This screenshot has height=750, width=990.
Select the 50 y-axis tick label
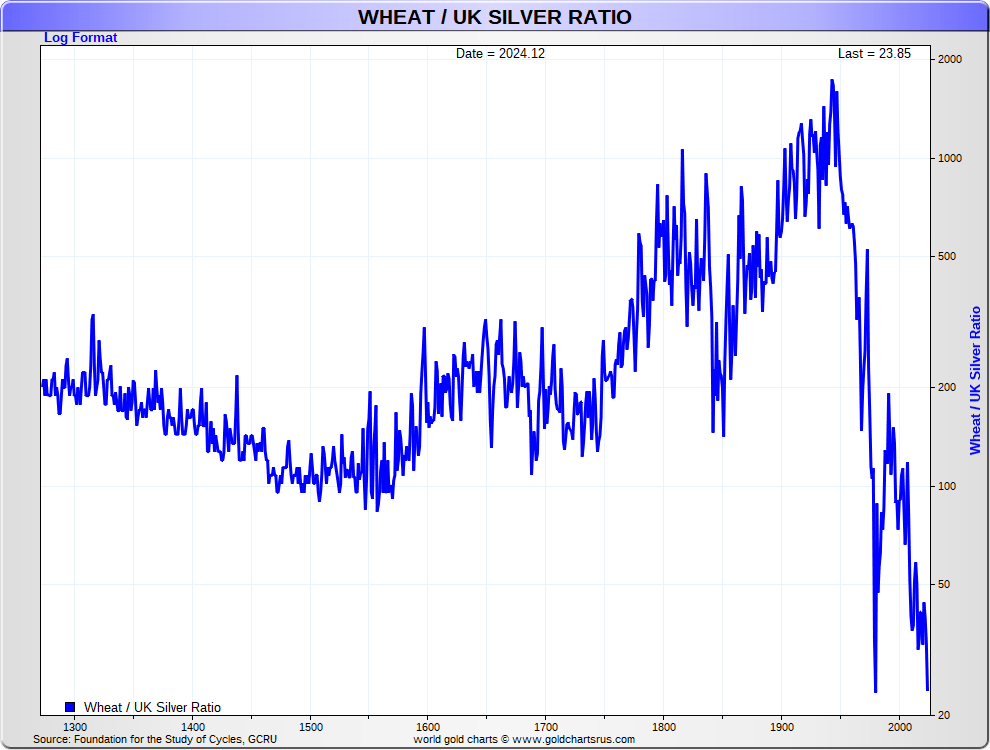[x=942, y=585]
